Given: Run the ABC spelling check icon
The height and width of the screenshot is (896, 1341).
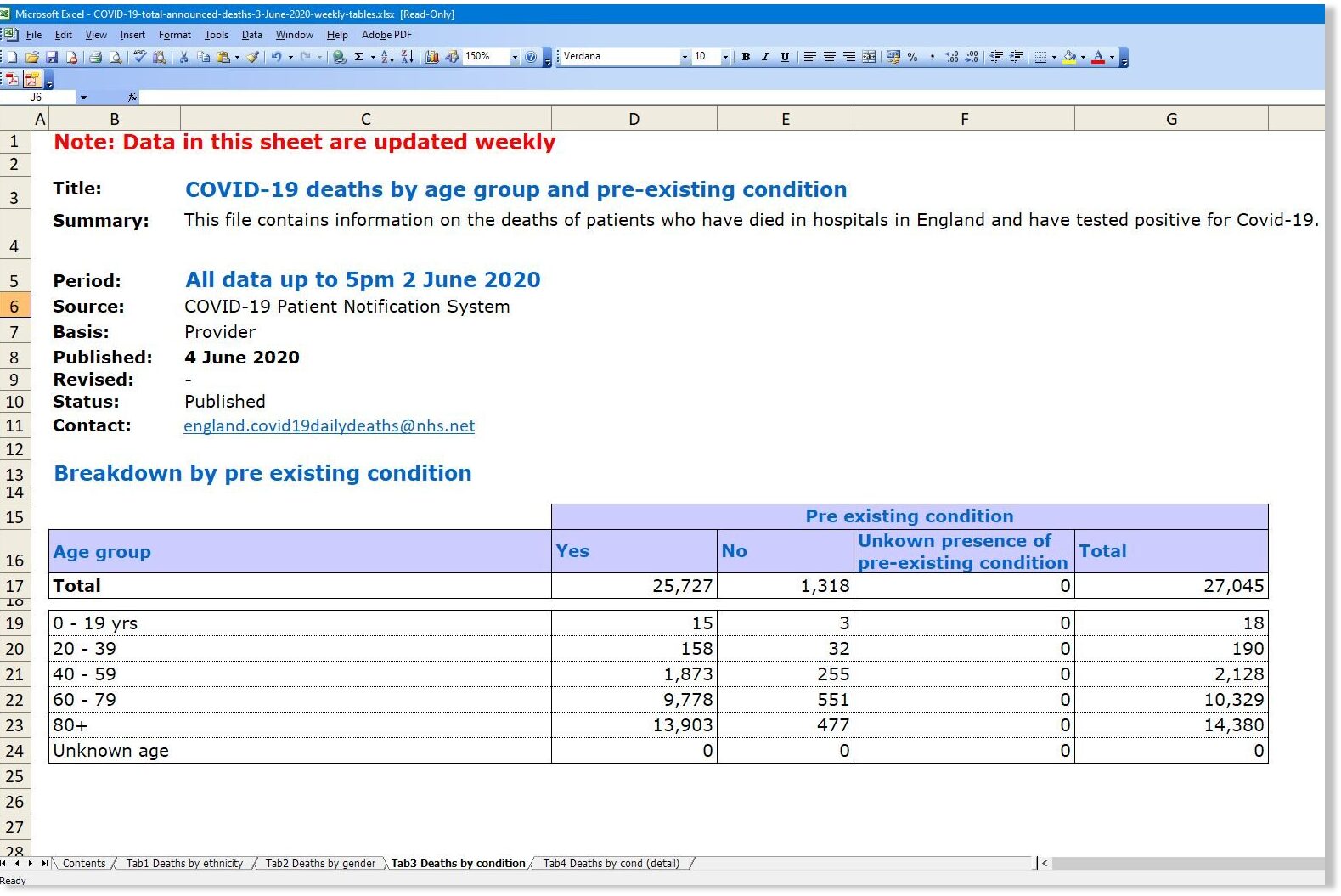Looking at the screenshot, I should tap(139, 57).
